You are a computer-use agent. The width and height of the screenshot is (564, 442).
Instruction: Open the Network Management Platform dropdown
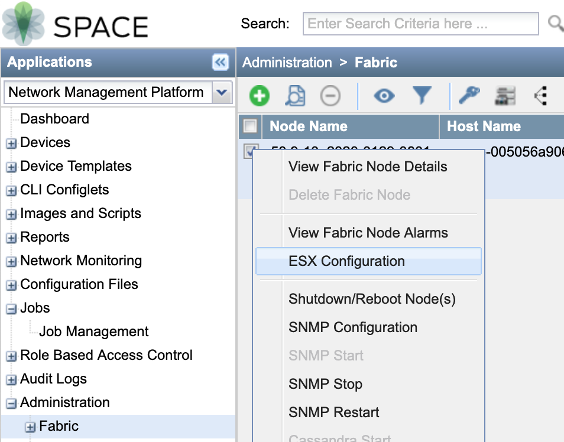tap(222, 92)
